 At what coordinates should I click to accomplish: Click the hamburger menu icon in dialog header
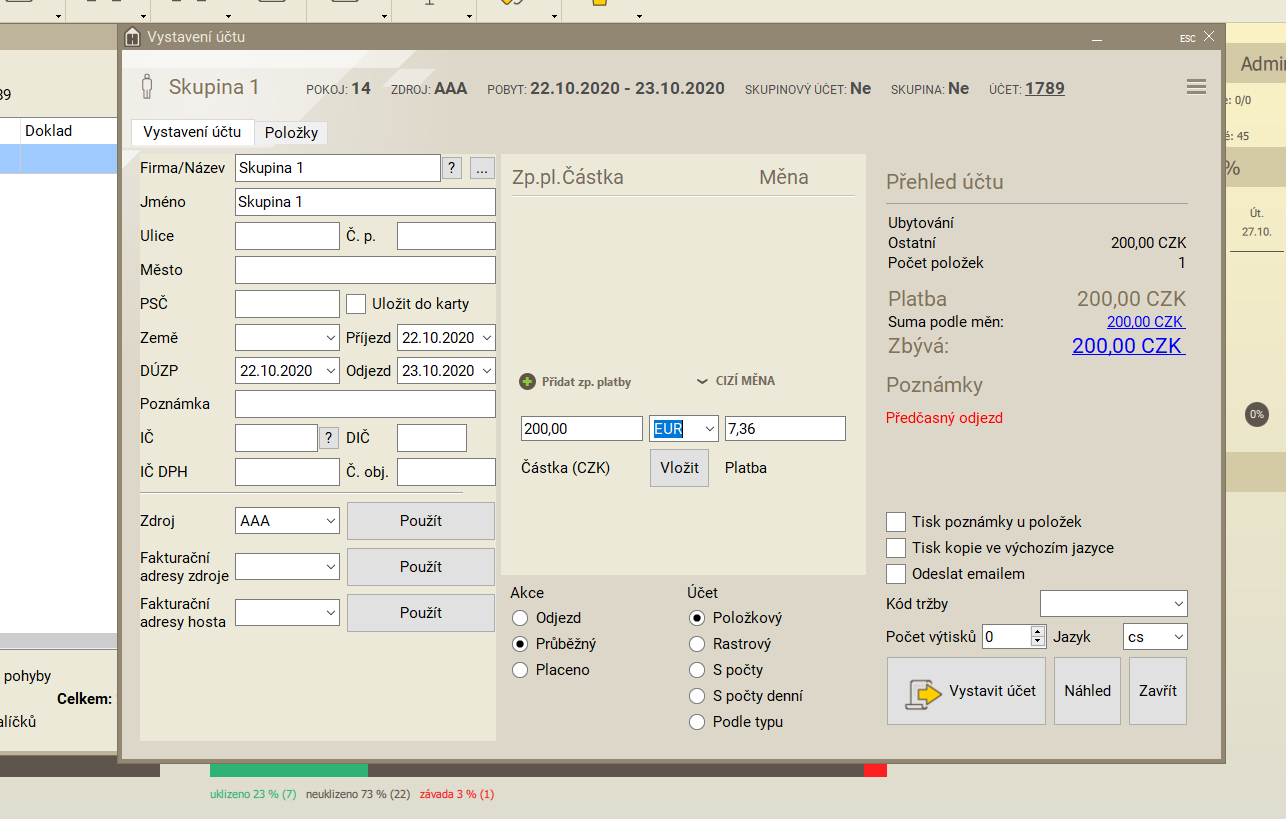(x=1196, y=87)
